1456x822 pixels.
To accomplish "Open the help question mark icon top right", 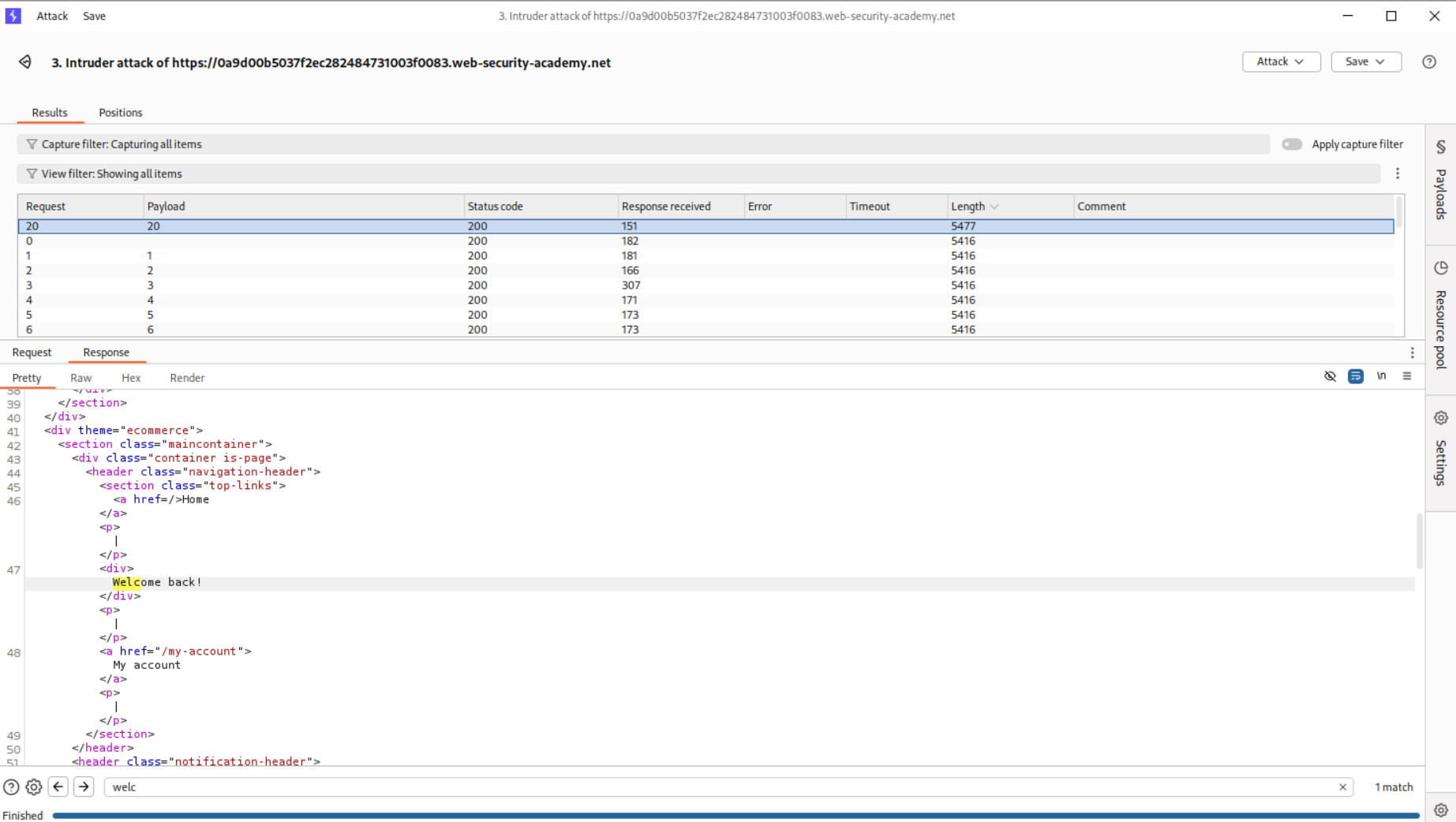I will [x=1428, y=62].
